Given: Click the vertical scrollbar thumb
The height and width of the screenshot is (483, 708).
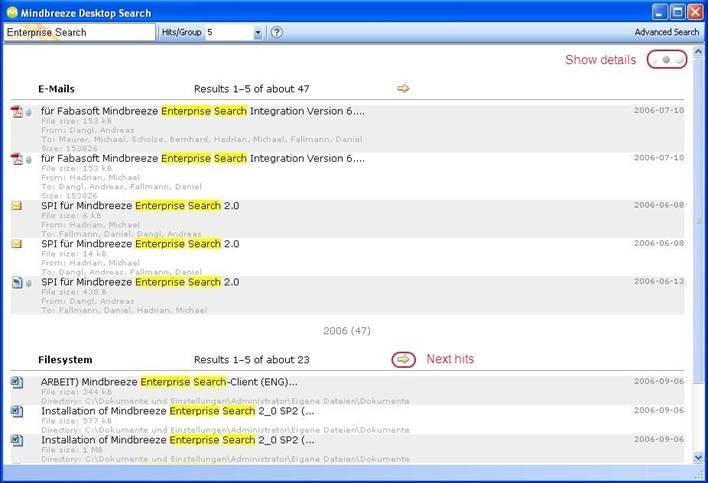Looking at the screenshot, I should [698, 221].
